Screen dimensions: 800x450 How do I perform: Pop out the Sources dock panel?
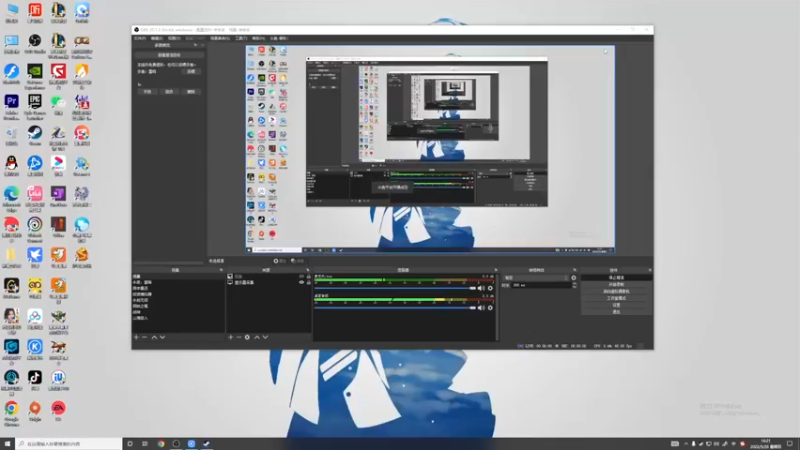(308, 270)
